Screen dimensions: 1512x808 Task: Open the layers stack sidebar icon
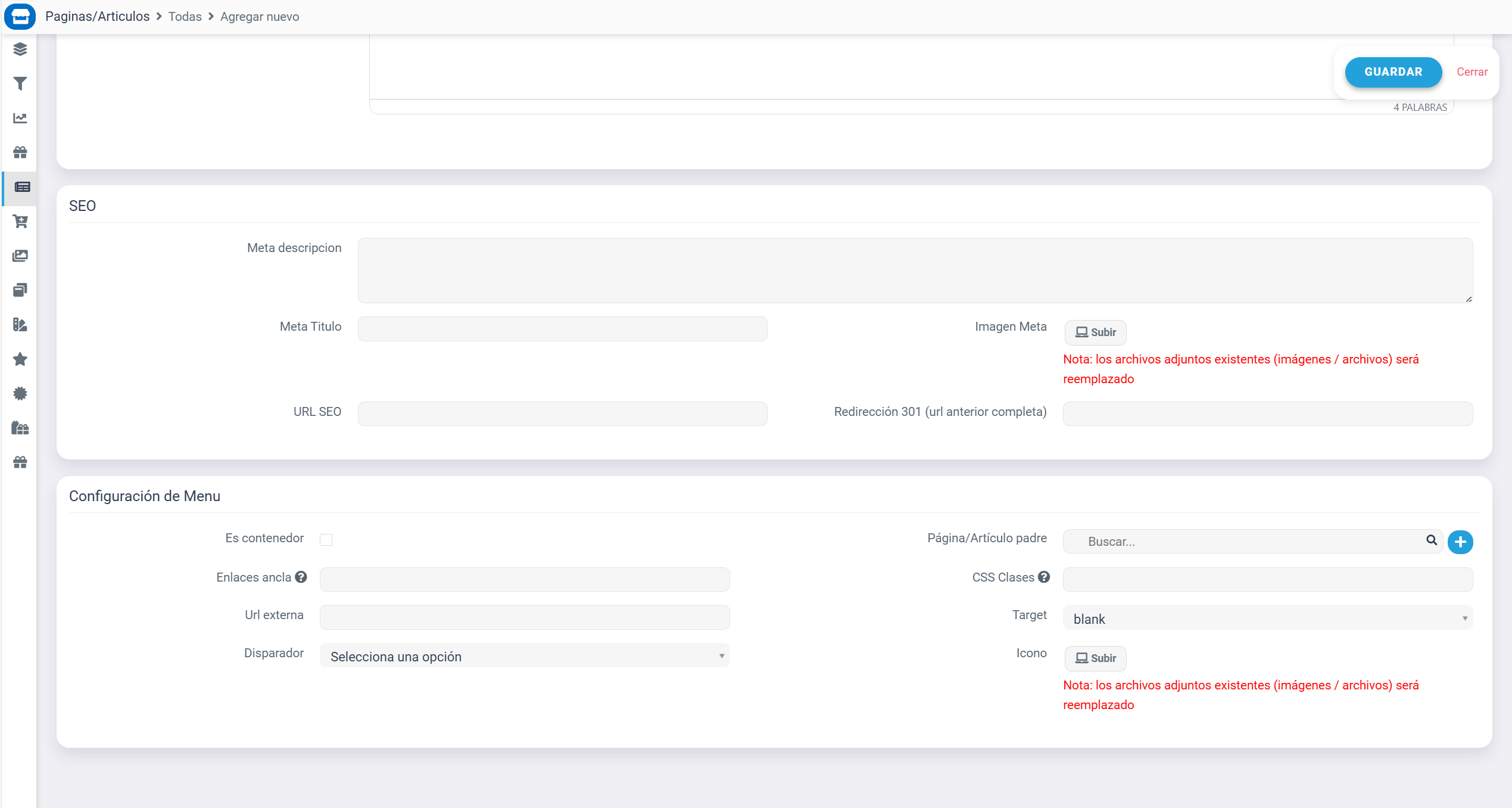(x=20, y=49)
